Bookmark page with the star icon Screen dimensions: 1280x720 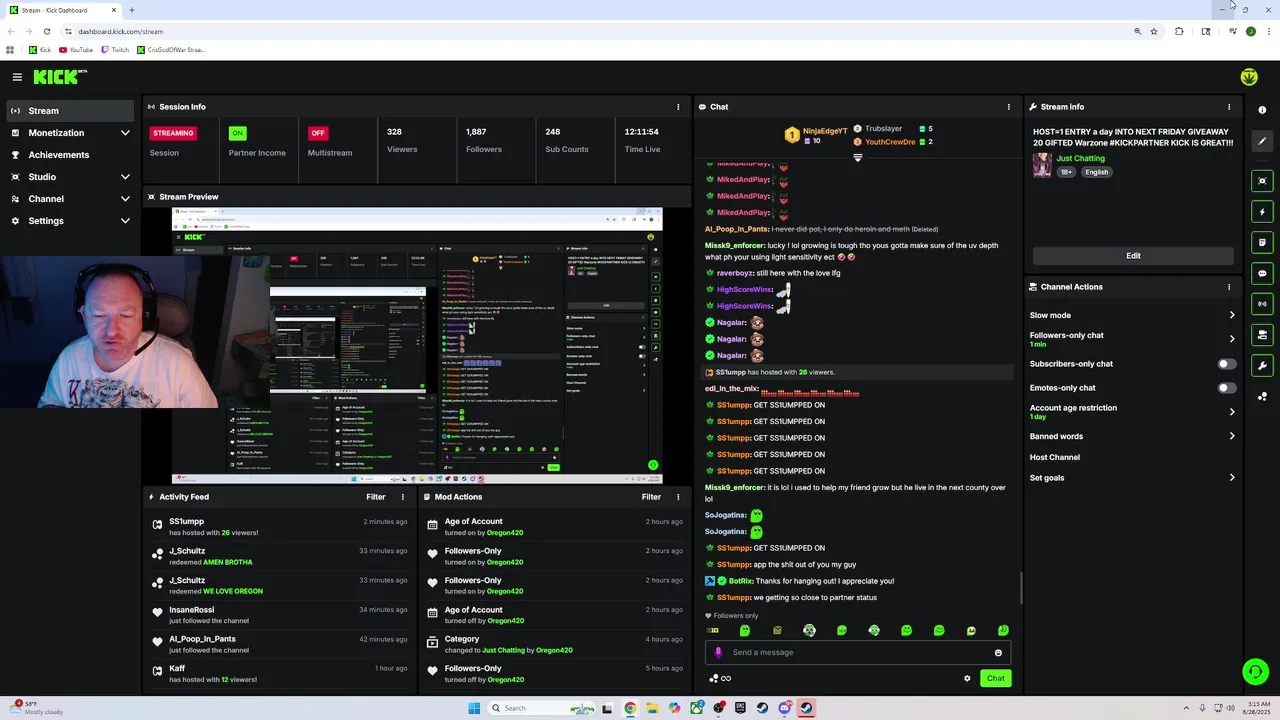(x=1154, y=31)
